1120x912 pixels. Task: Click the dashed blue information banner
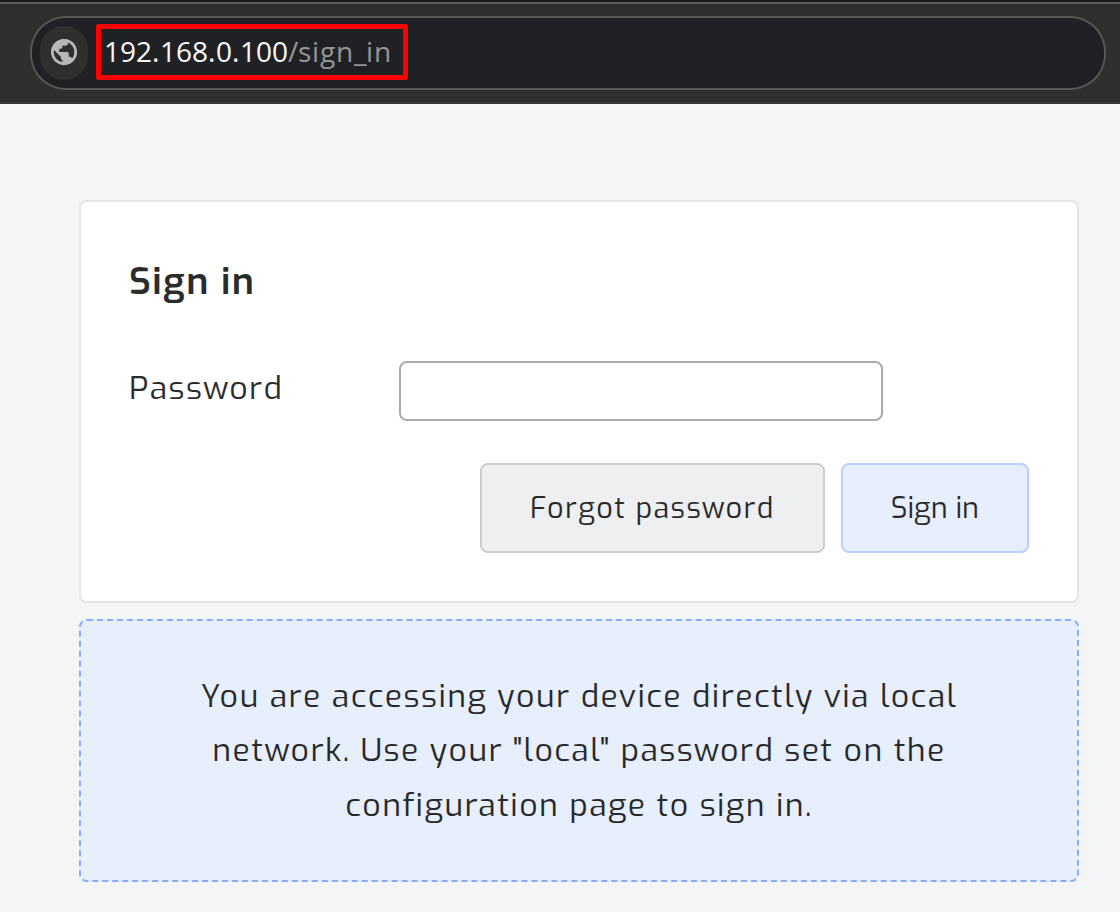click(x=578, y=750)
